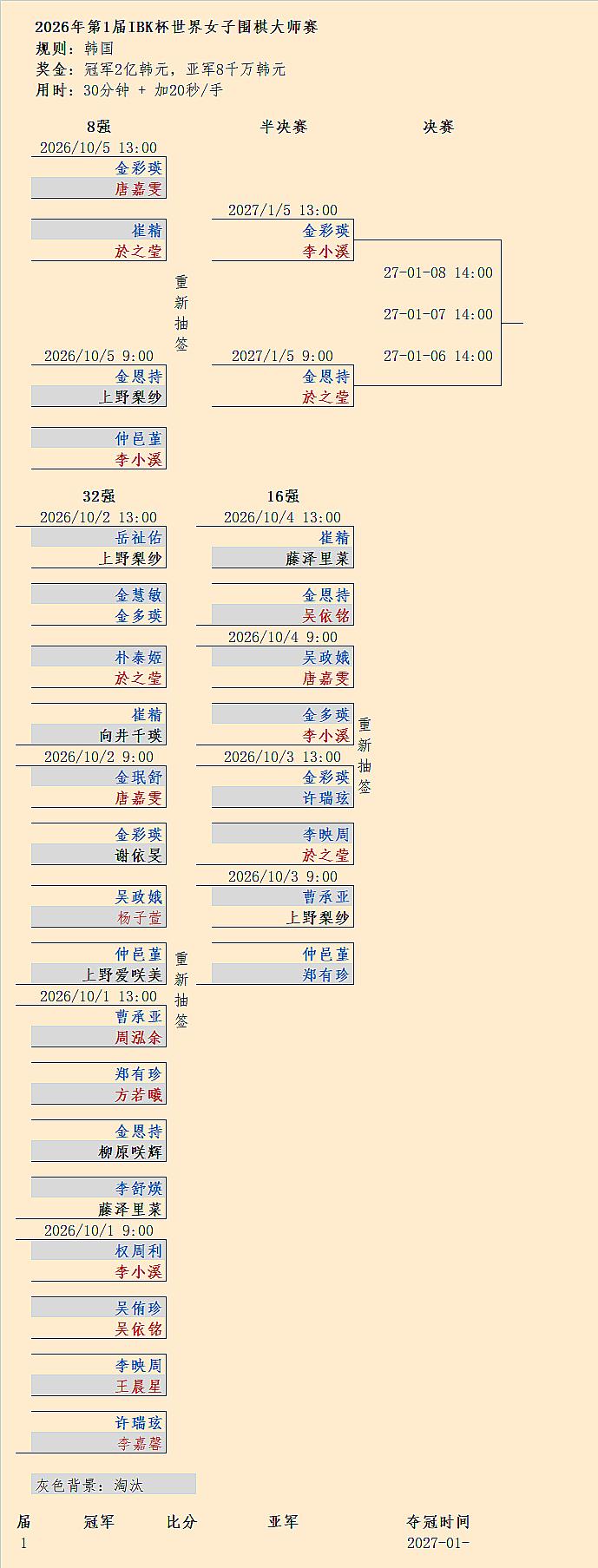Image resolution: width=598 pixels, height=1568 pixels.
Task: Click player 上野爱咲美
Action: (122, 975)
